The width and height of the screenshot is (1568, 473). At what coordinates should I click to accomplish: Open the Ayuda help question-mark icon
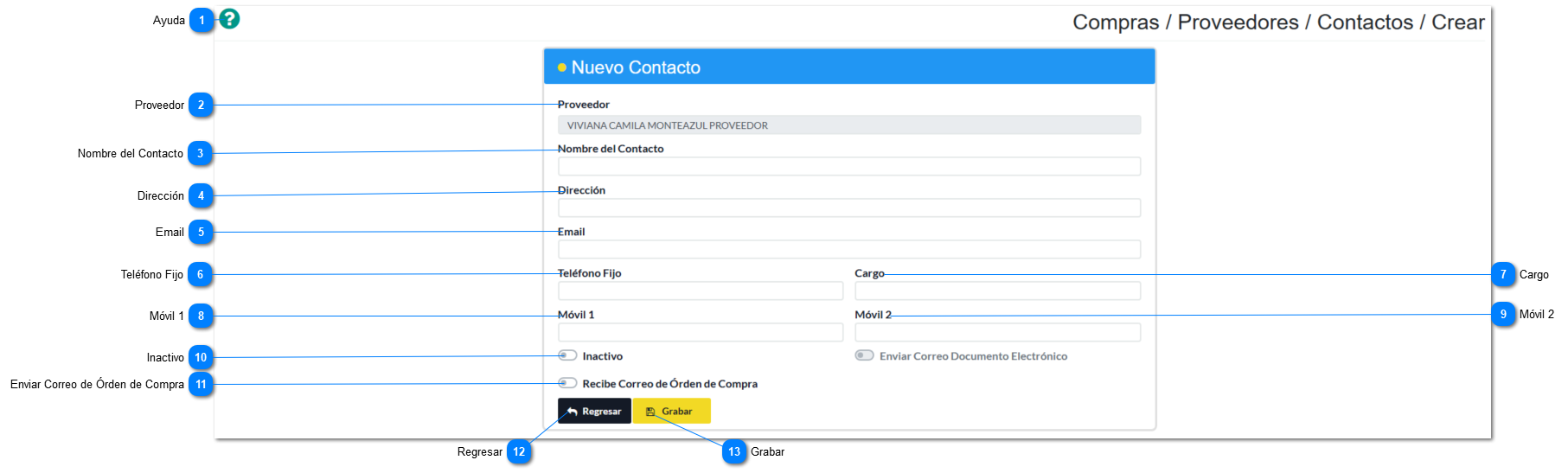pyautogui.click(x=229, y=19)
